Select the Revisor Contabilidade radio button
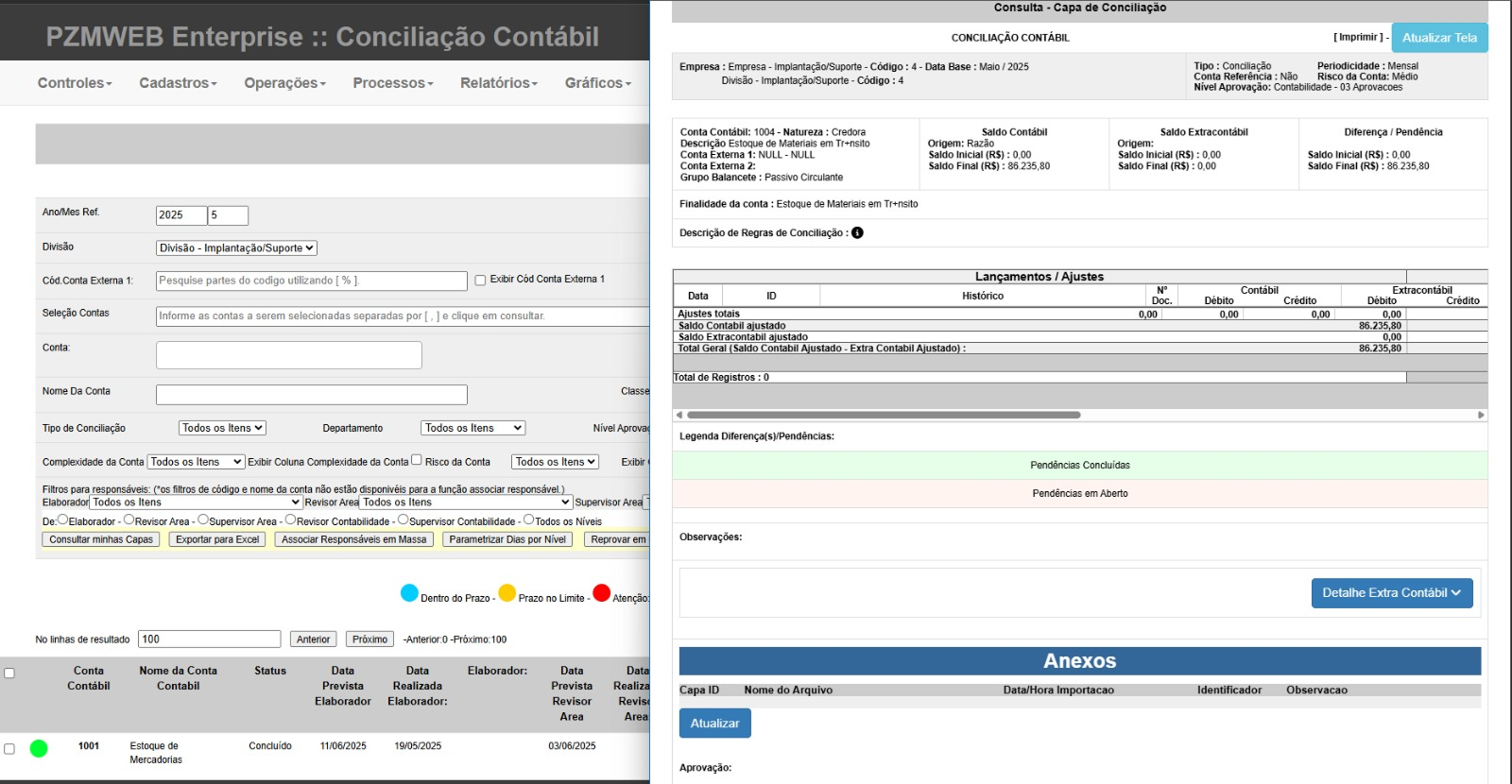Viewport: 1512px width, 784px height. [x=290, y=520]
